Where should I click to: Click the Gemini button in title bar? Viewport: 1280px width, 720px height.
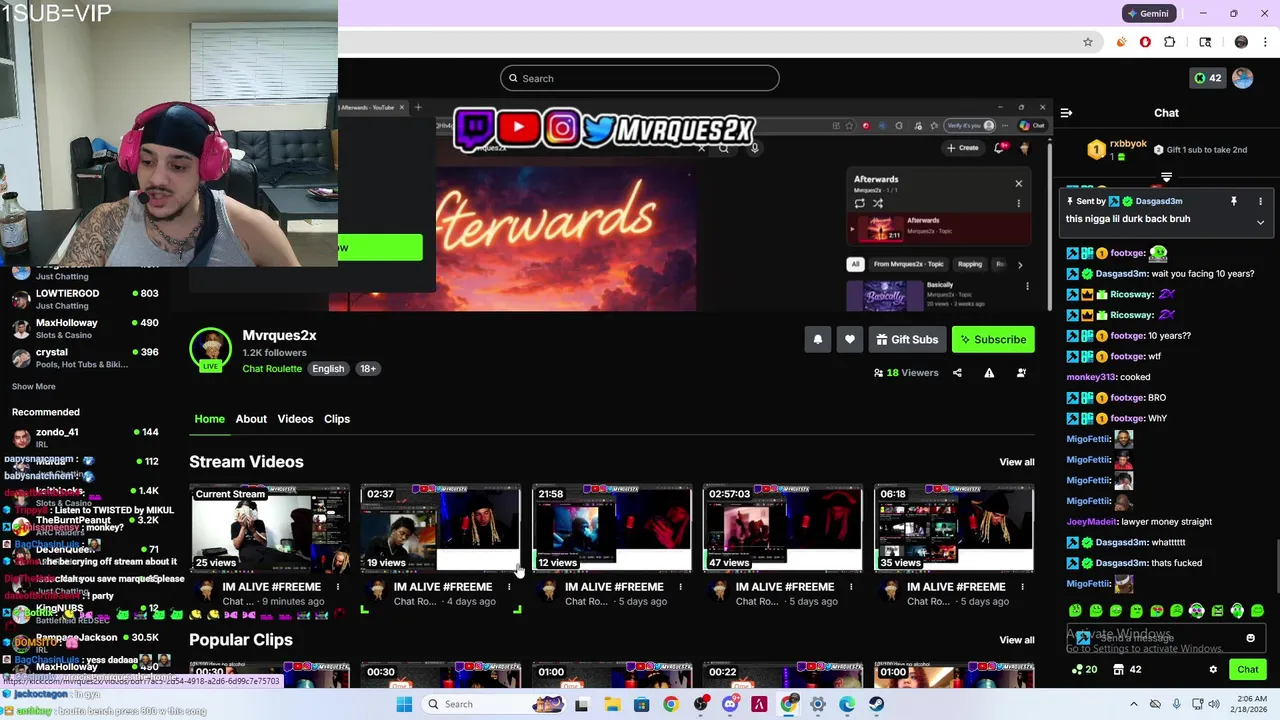pos(1147,13)
